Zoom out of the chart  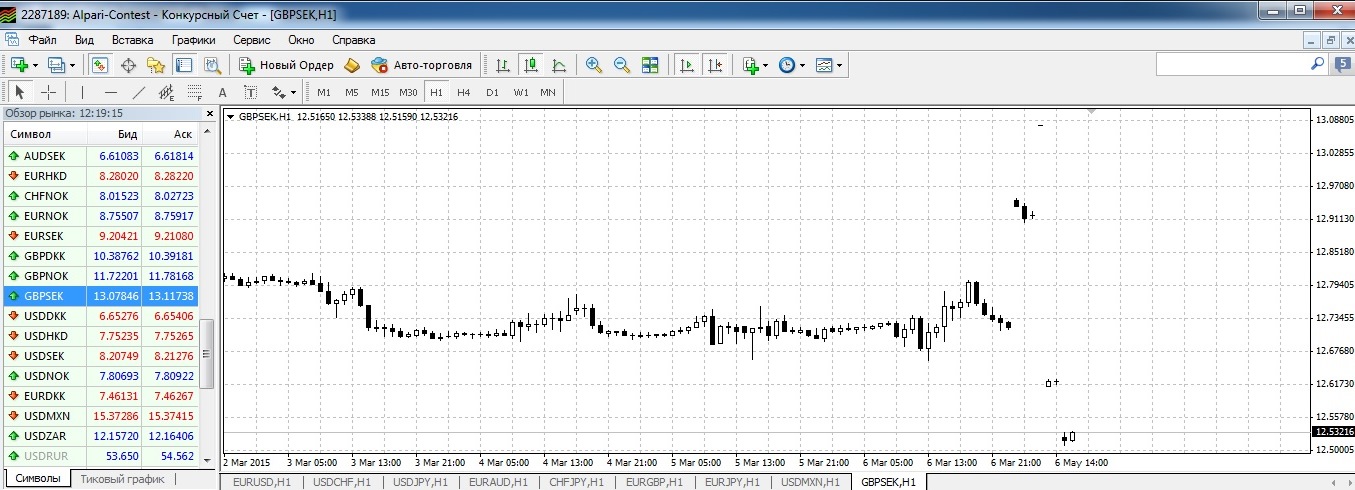(622, 65)
